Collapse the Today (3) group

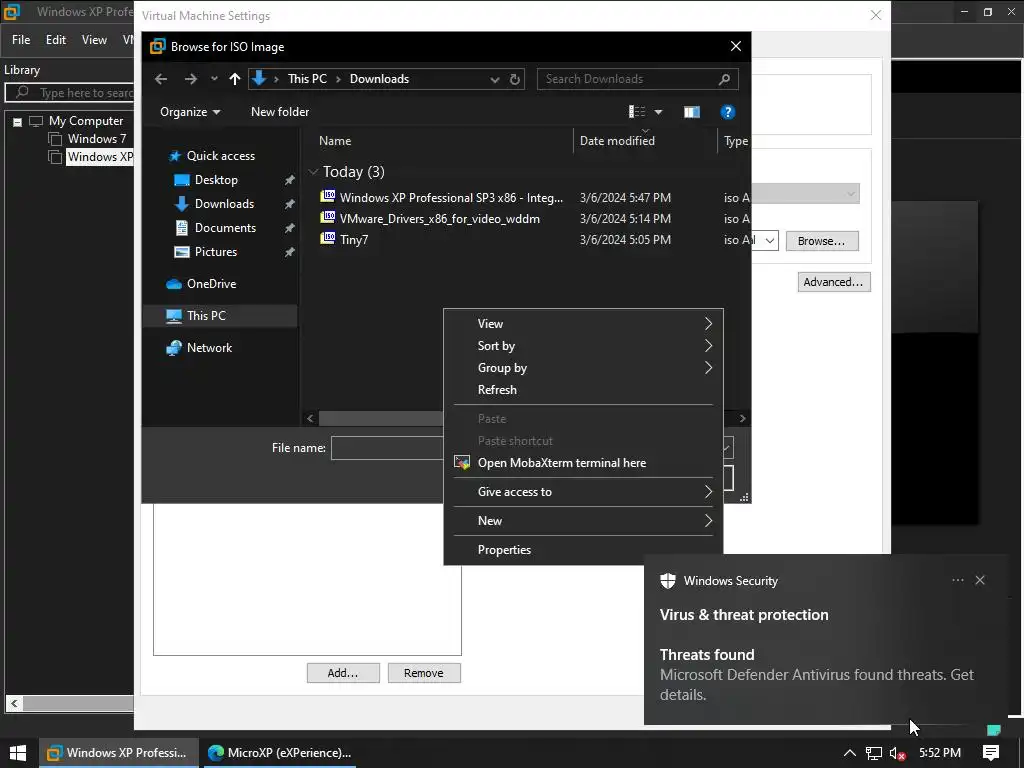click(x=313, y=172)
